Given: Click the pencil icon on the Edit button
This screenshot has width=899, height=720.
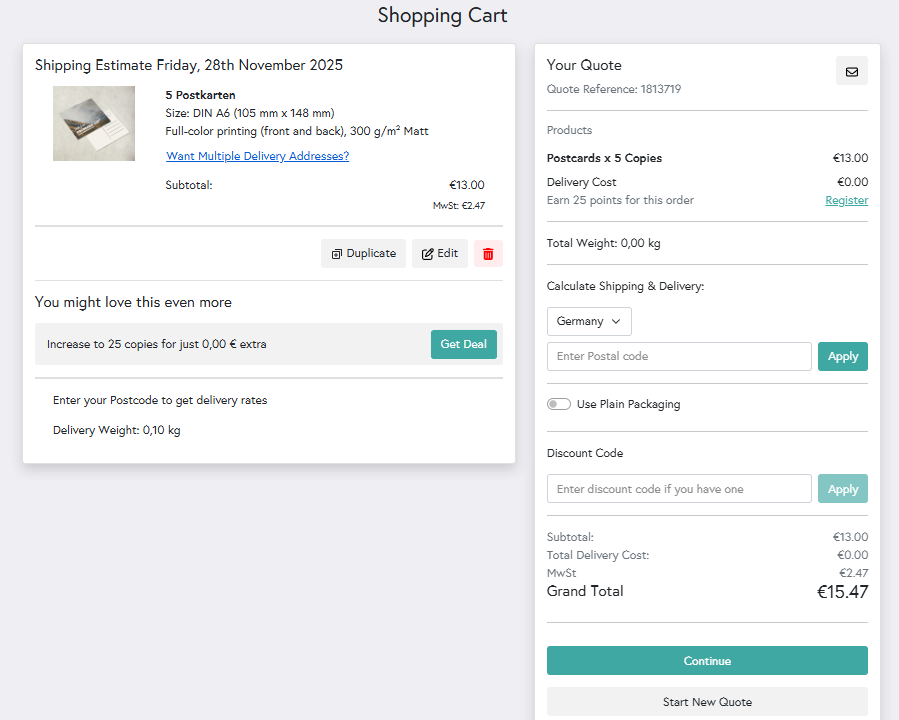Looking at the screenshot, I should click(426, 253).
